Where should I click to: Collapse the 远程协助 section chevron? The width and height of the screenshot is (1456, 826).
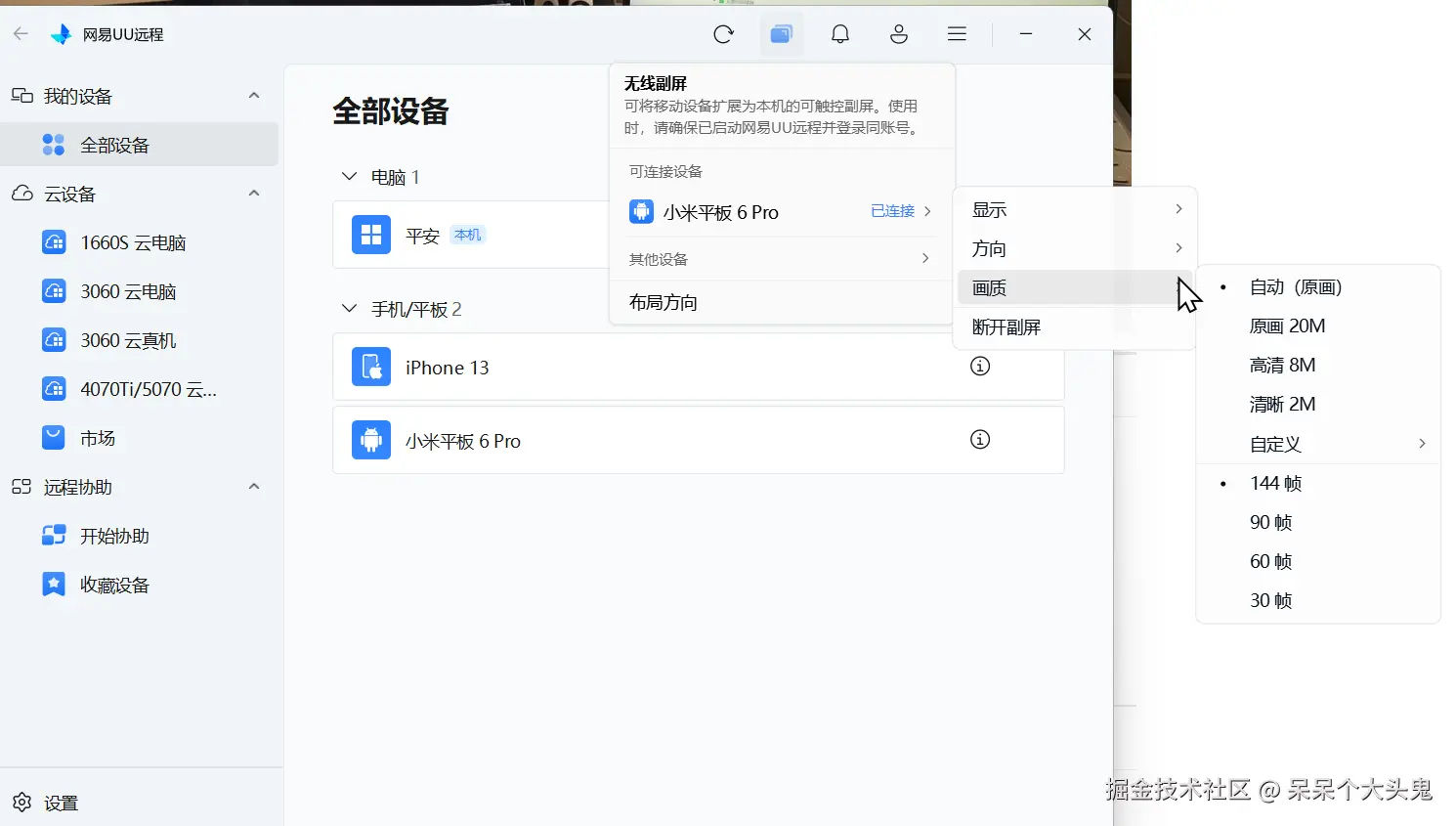254,487
